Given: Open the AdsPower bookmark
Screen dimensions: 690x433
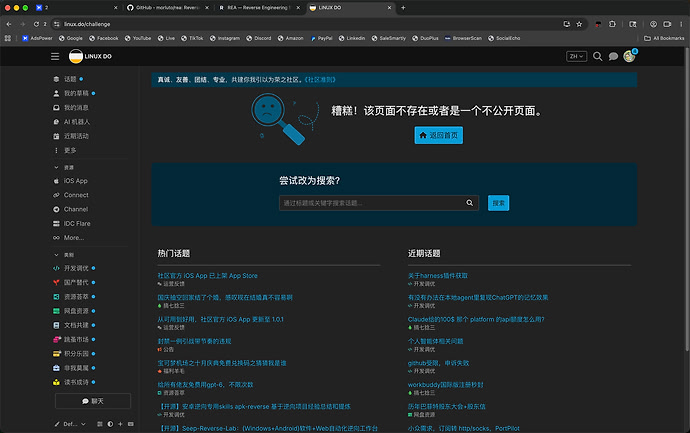Looking at the screenshot, I should click(x=37, y=38).
